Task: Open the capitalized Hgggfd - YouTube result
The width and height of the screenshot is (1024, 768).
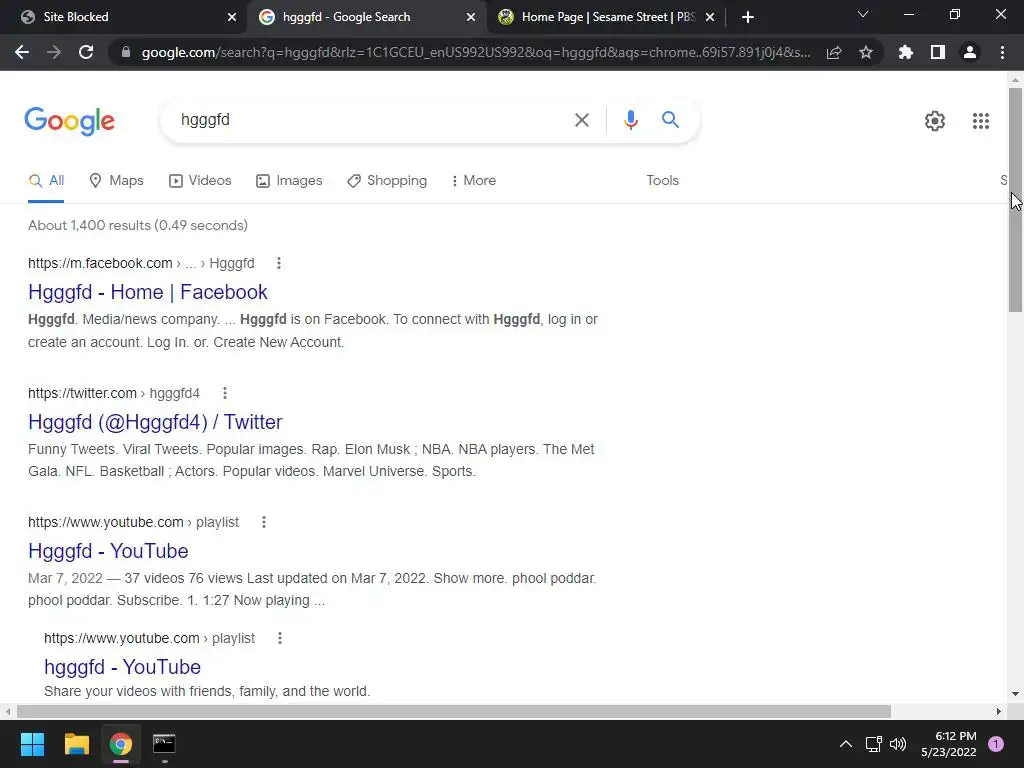Action: tap(108, 551)
